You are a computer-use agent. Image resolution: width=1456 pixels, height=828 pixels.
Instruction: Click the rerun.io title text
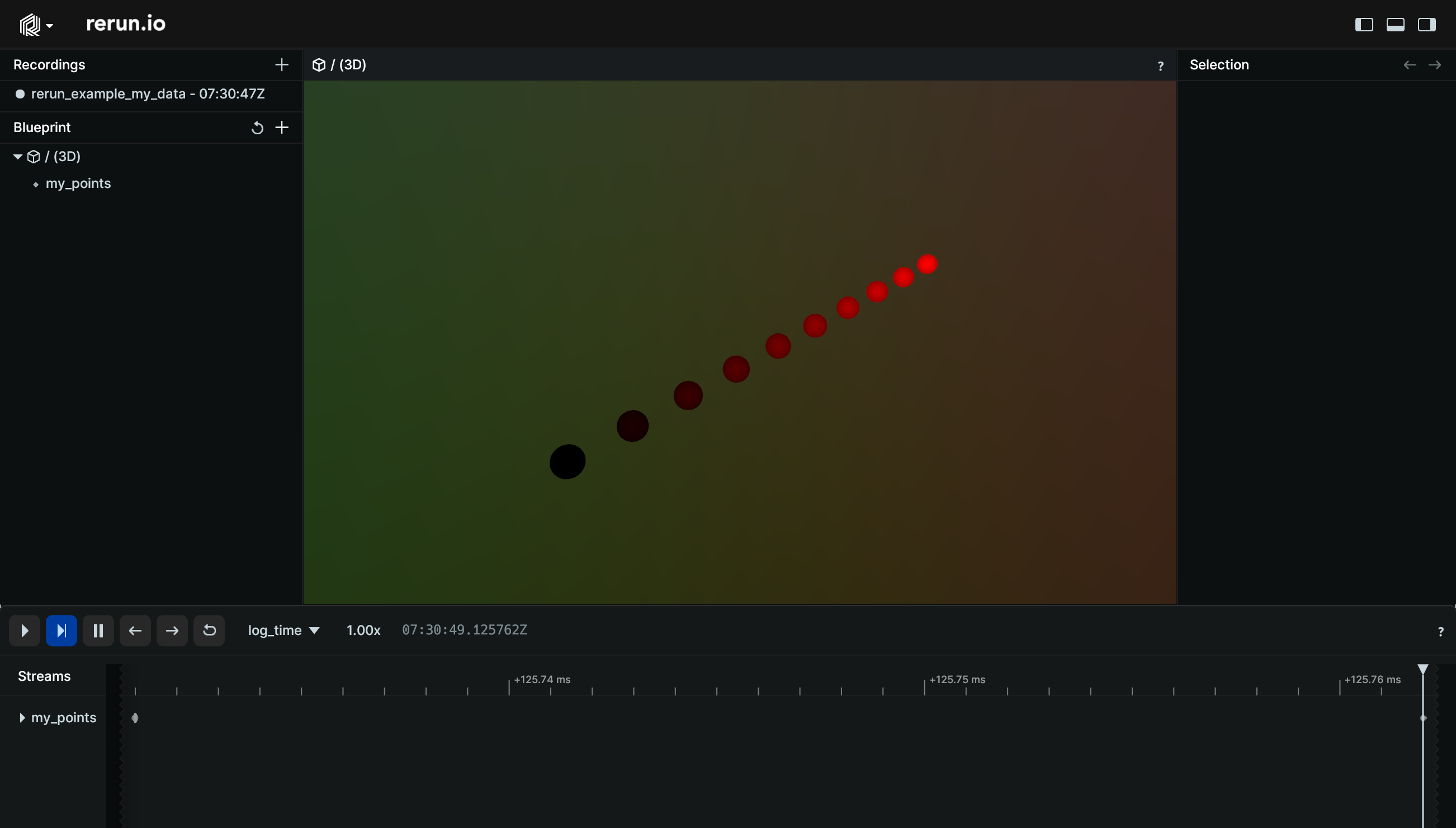point(126,24)
